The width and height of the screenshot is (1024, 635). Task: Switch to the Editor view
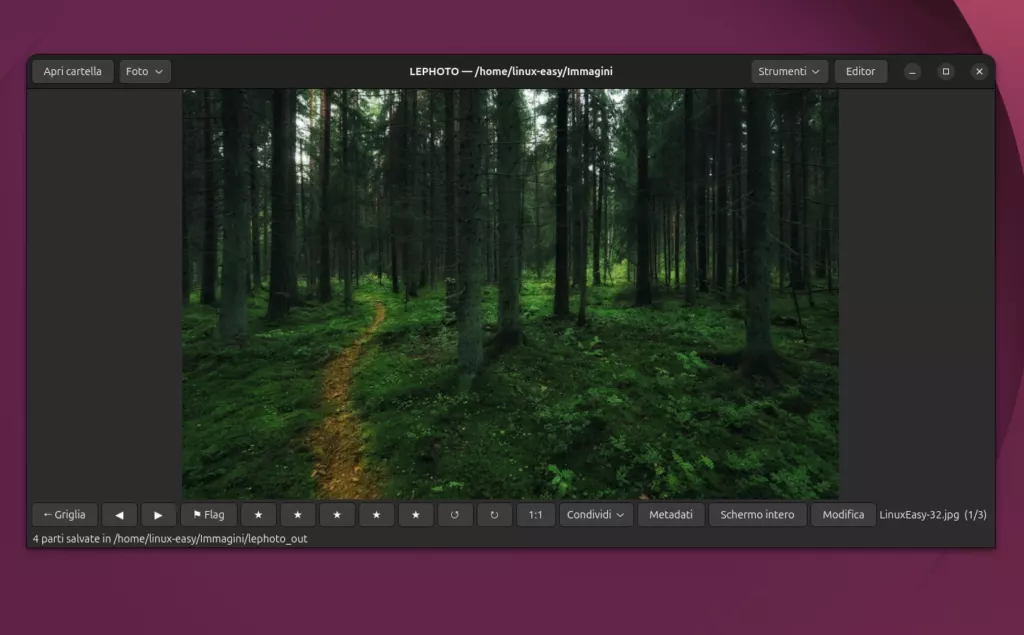(x=860, y=71)
